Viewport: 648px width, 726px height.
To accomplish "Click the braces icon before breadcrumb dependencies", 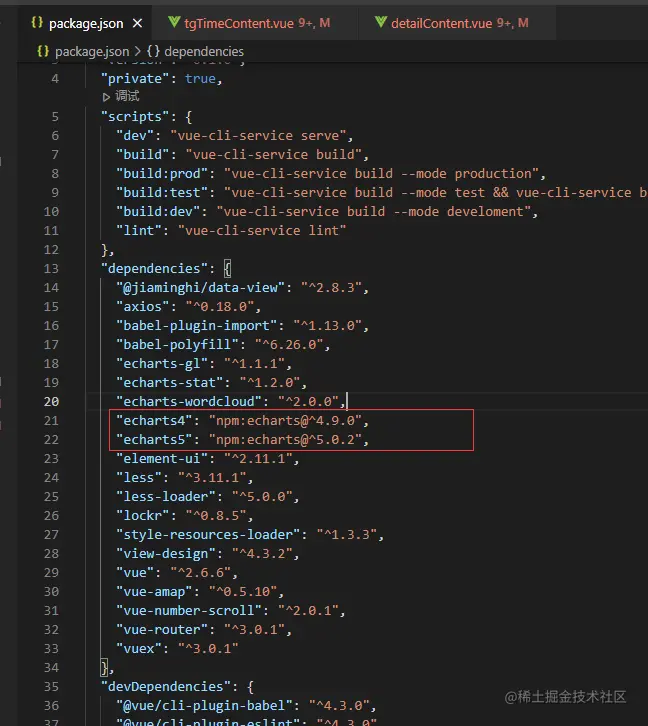I will pyautogui.click(x=153, y=51).
